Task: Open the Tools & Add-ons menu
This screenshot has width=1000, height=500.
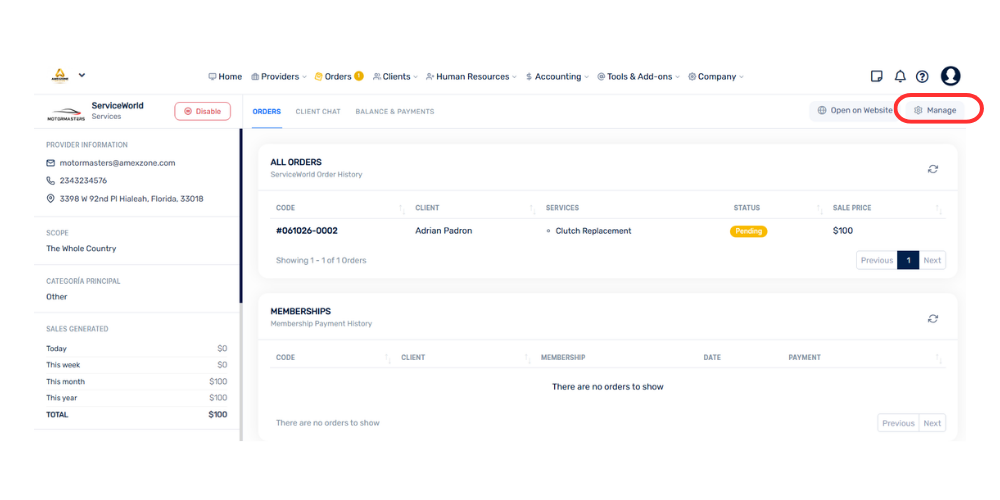Action: click(x=638, y=77)
